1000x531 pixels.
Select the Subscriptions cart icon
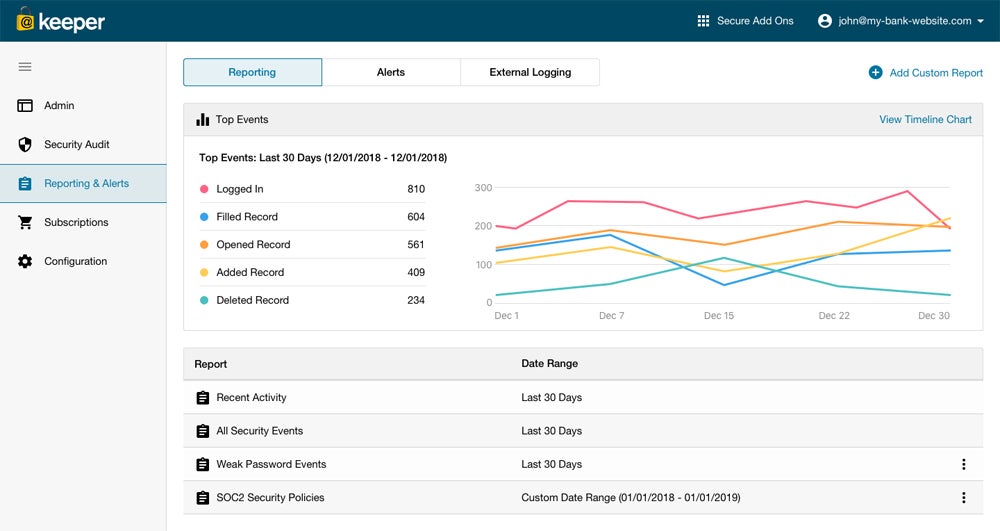point(25,223)
